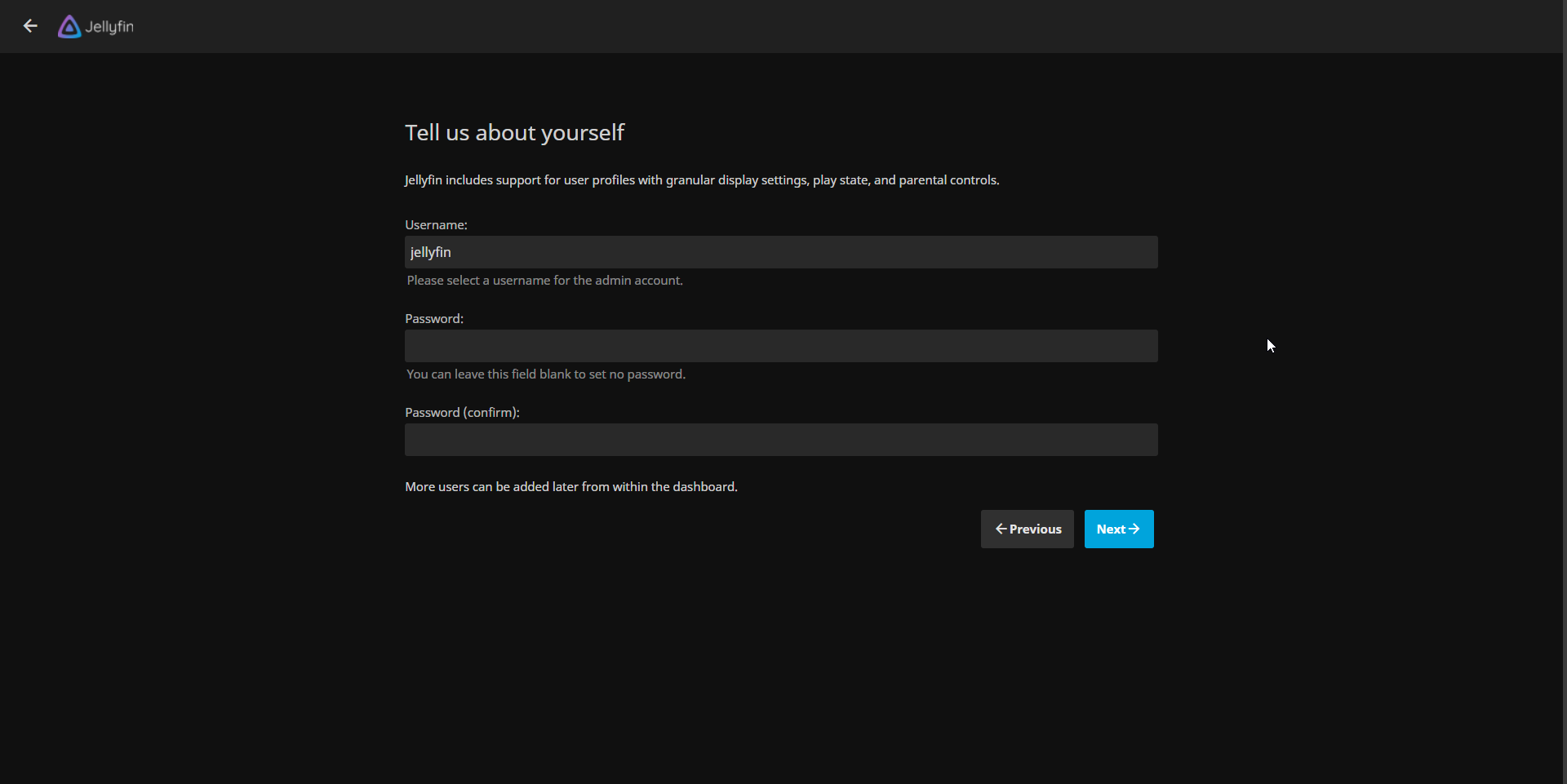
Task: Click the back arrow in the header
Action: point(30,26)
